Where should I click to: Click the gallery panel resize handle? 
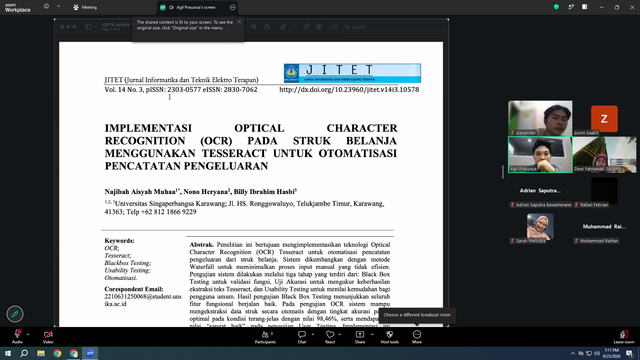(x=503, y=172)
